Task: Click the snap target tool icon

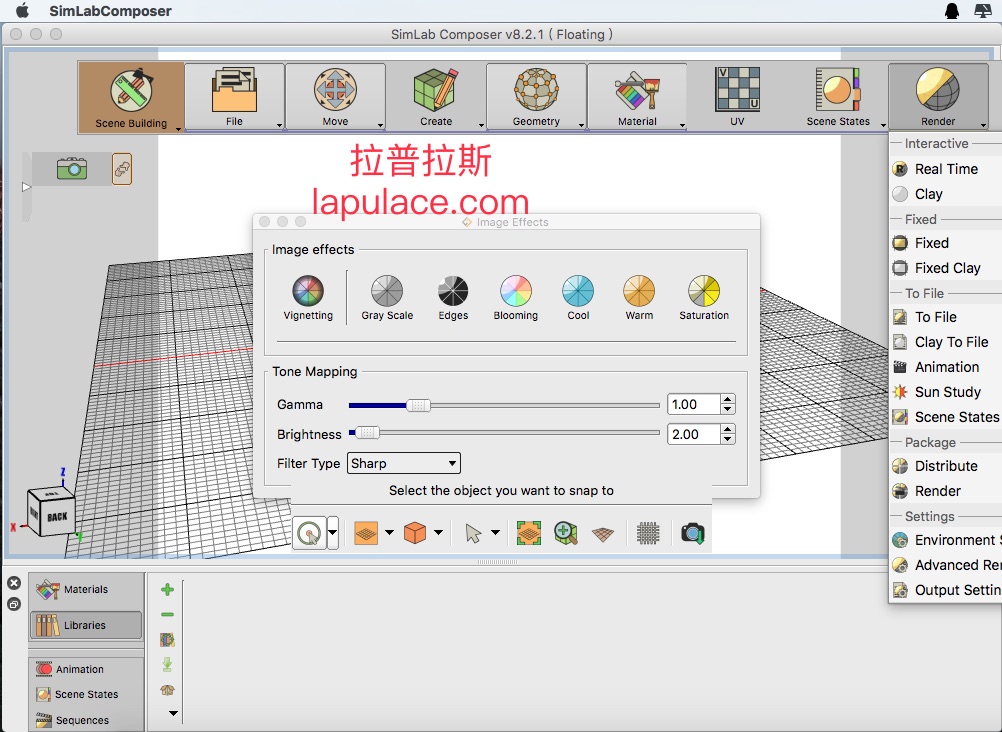Action: tap(310, 533)
